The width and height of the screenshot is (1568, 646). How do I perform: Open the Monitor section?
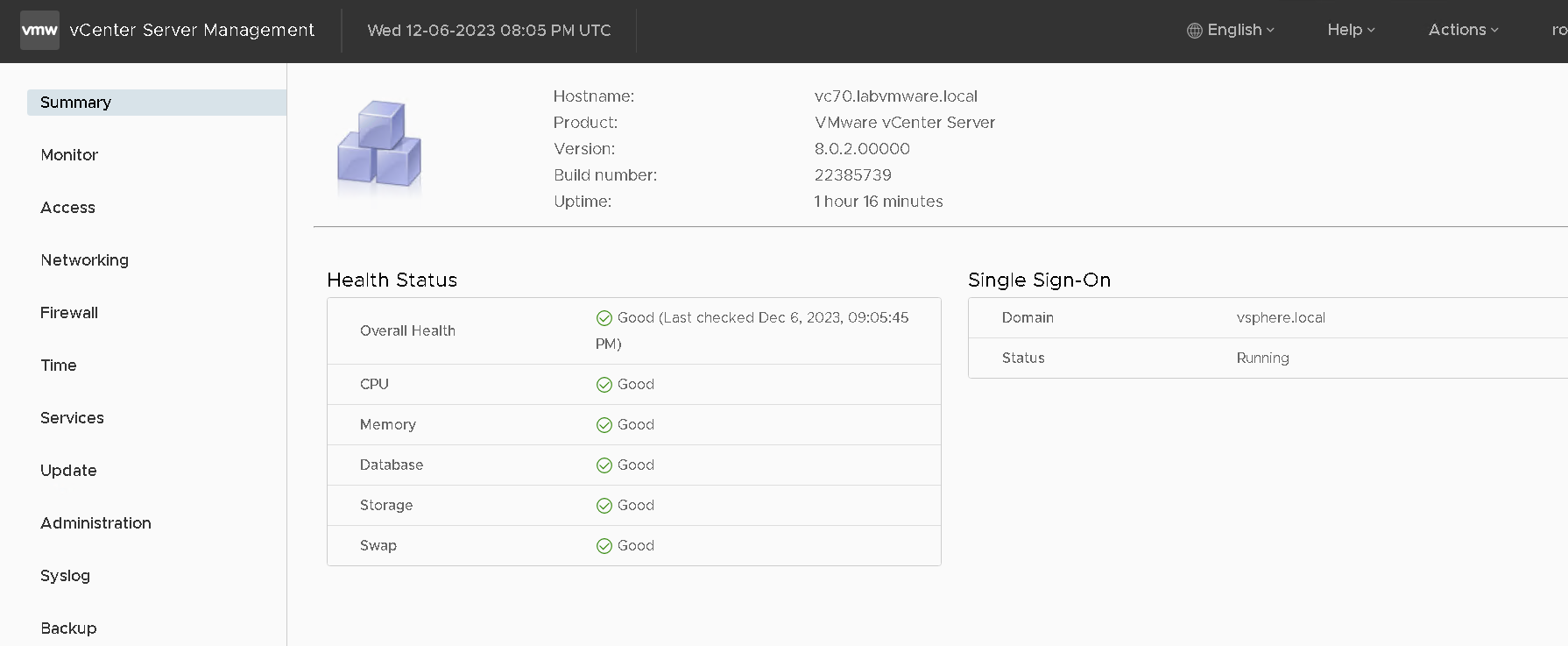(69, 155)
